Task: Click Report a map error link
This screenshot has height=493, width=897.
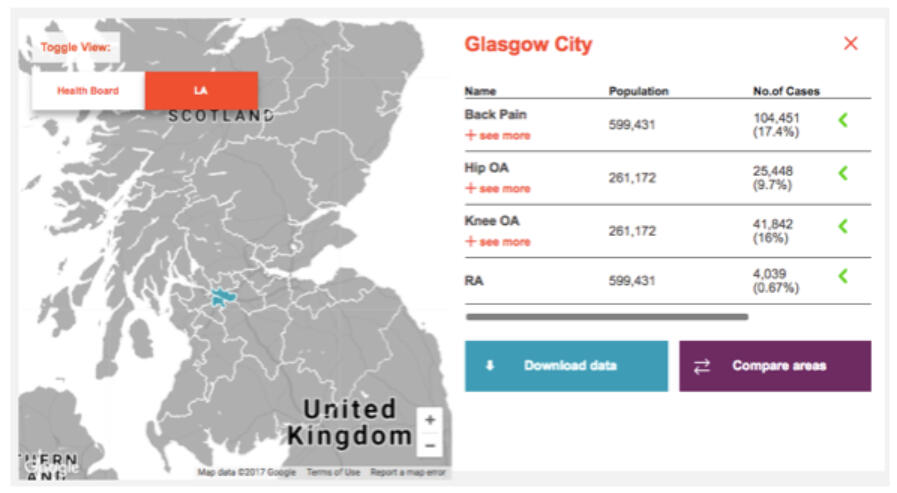Action: 408,472
